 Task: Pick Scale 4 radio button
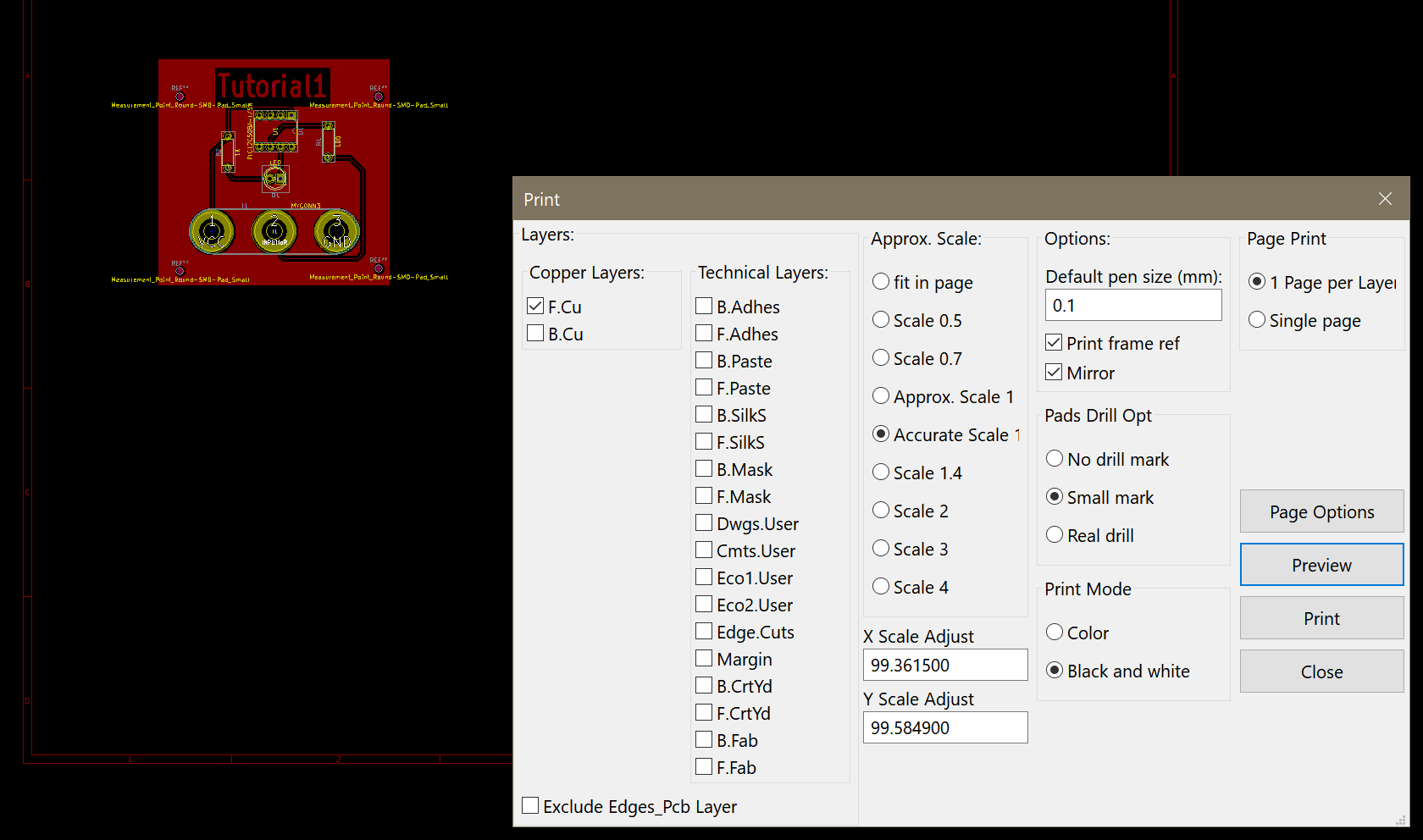pyautogui.click(x=881, y=587)
